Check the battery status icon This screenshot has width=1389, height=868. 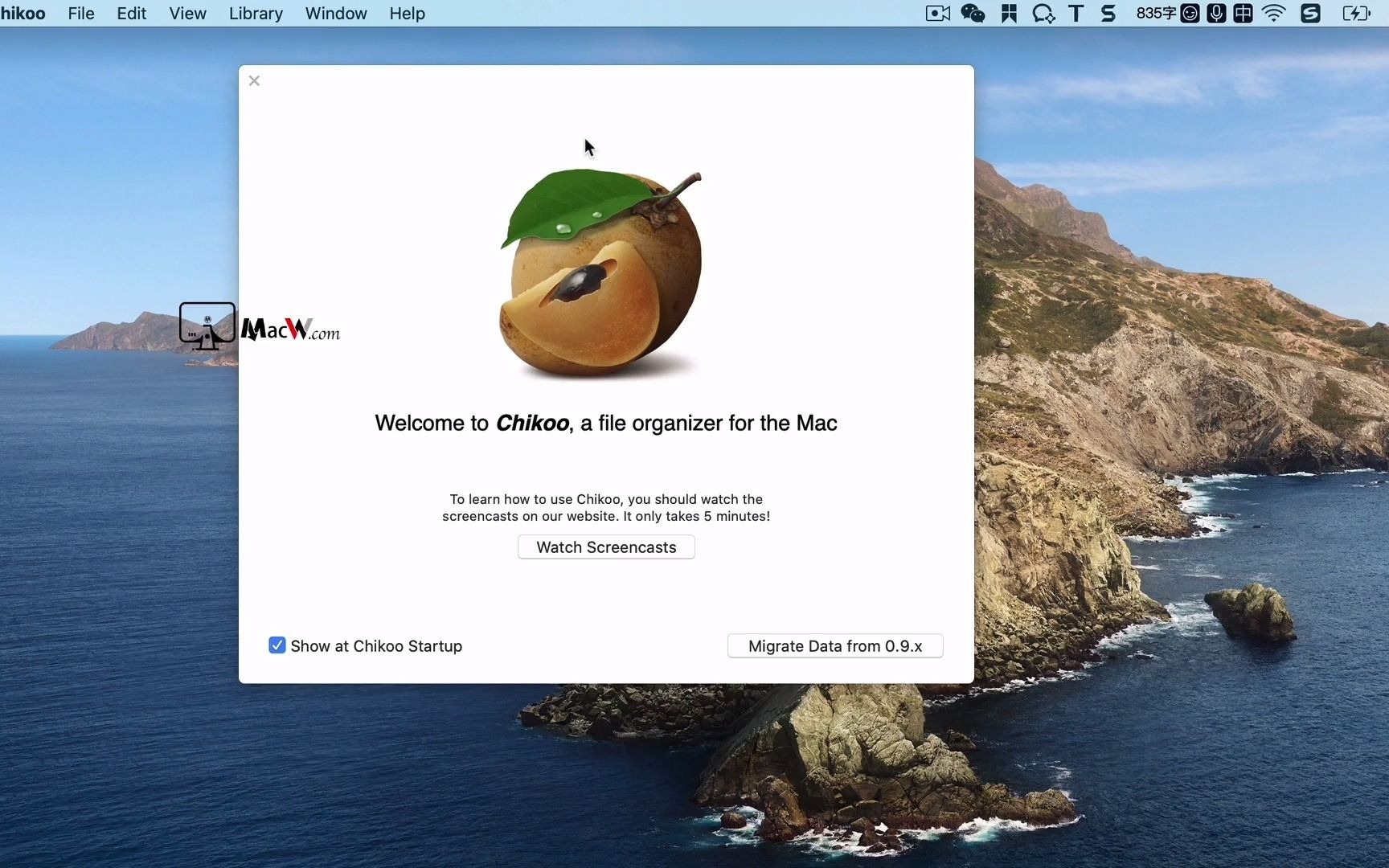coord(1357,14)
